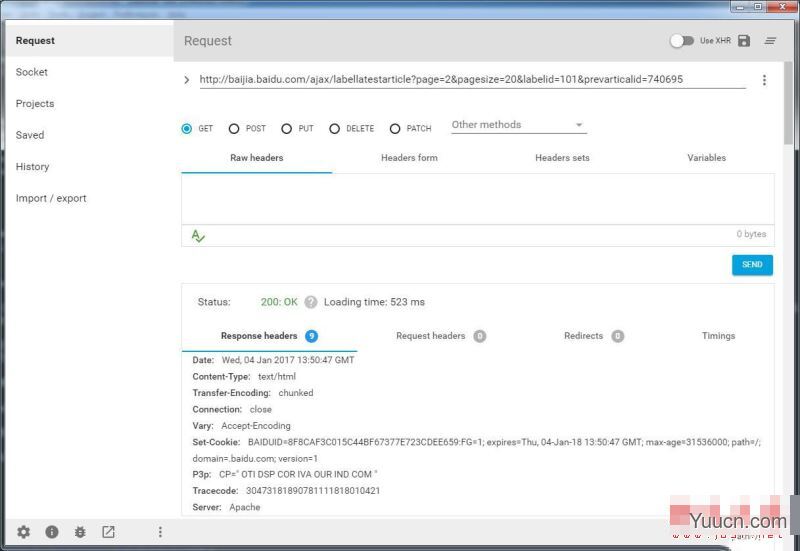
Task: Open the bottom bar vertical dots menu
Action: [x=160, y=532]
